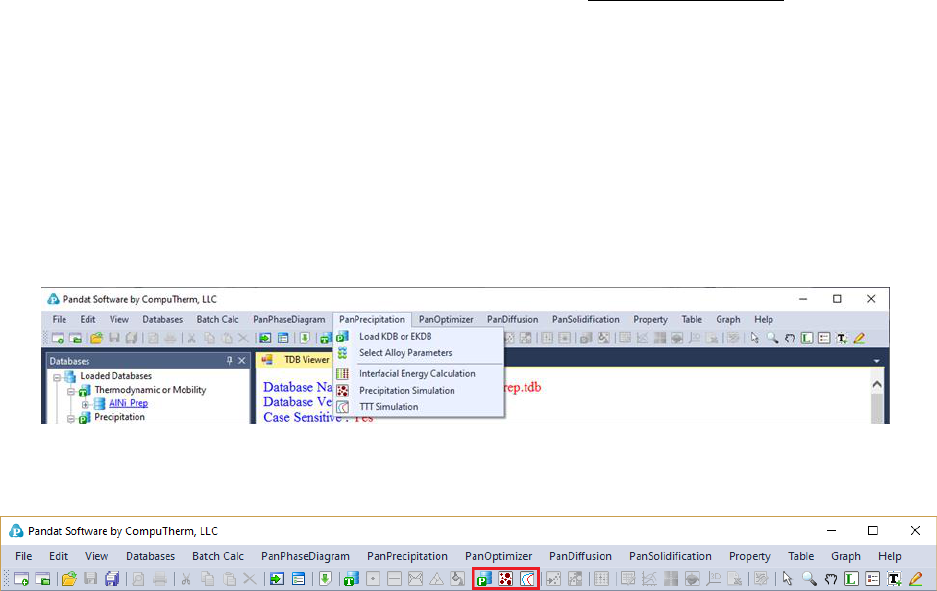
Task: Start Precipitation Simulation via red-dots toolbar icon
Action: (506, 578)
